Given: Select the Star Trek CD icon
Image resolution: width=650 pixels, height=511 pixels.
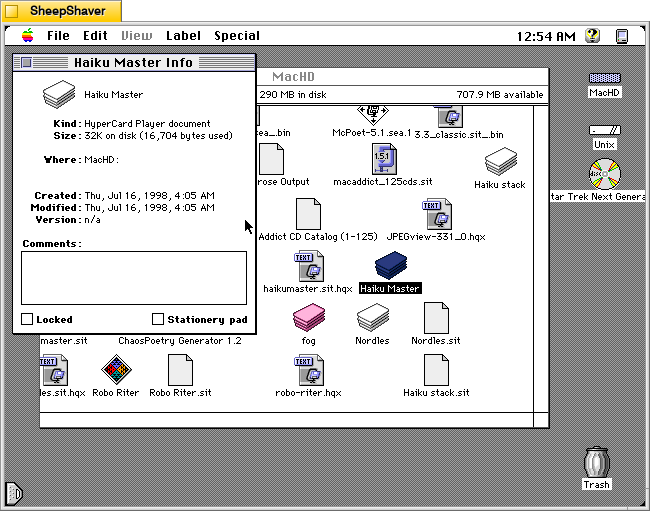Looking at the screenshot, I should coord(604,174).
